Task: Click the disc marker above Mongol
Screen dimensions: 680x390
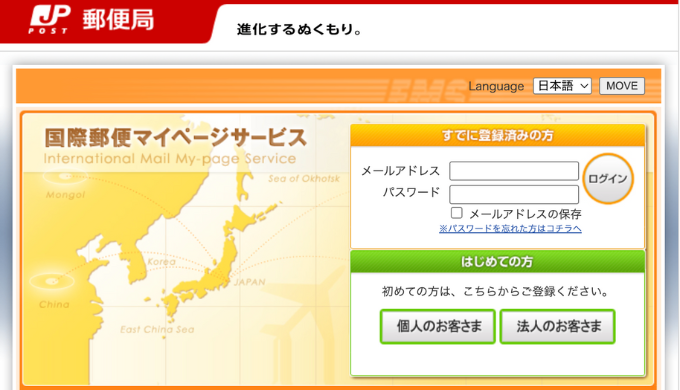Action: [65, 176]
